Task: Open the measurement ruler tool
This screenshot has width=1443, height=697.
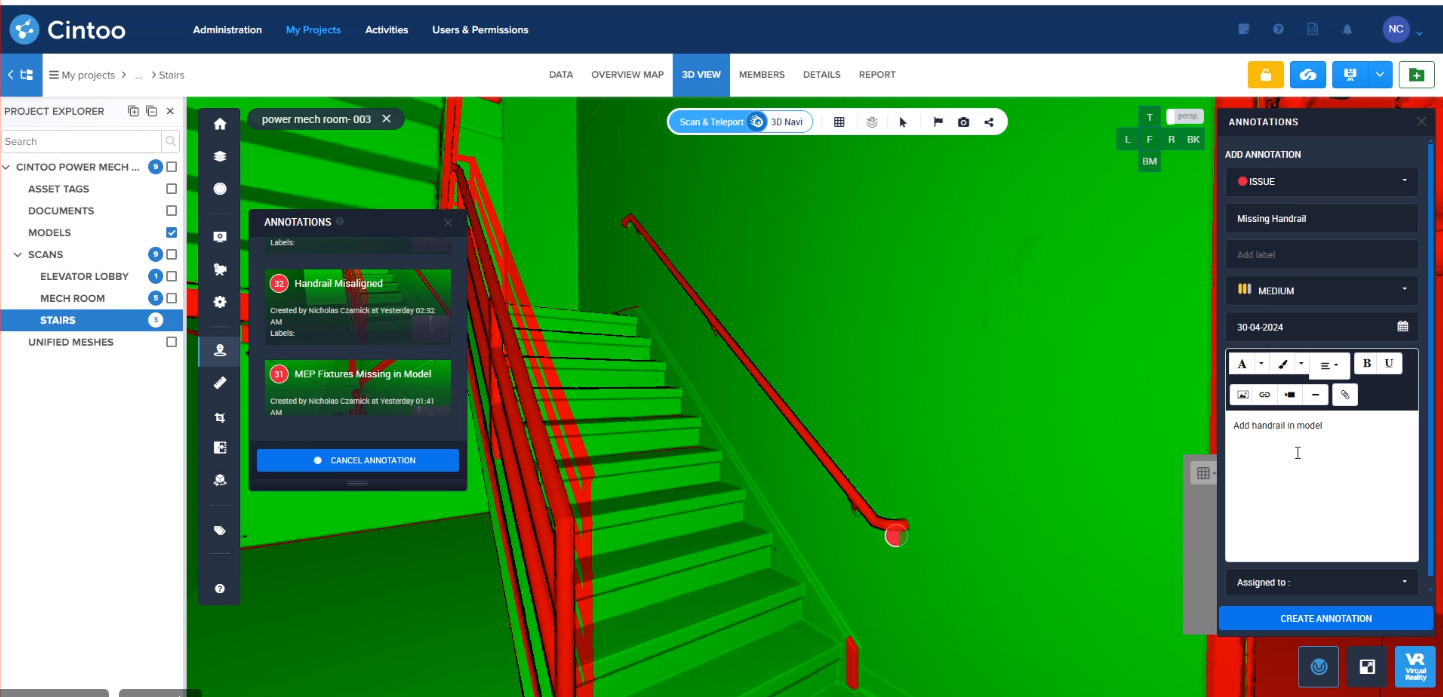Action: [219, 382]
